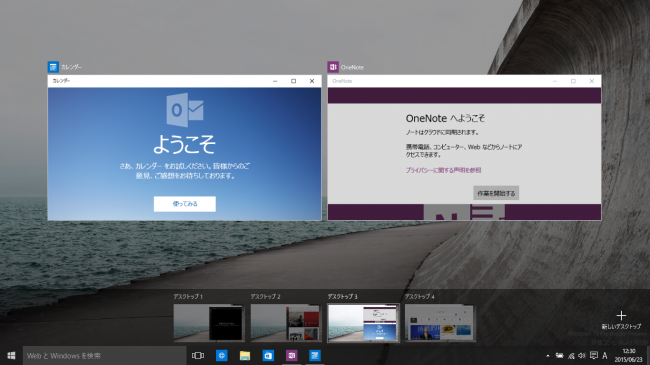Click the Task View taskbar icon

tap(198, 355)
